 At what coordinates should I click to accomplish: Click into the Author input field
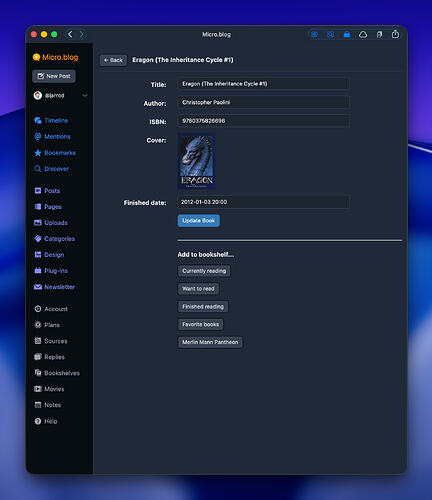[263, 102]
